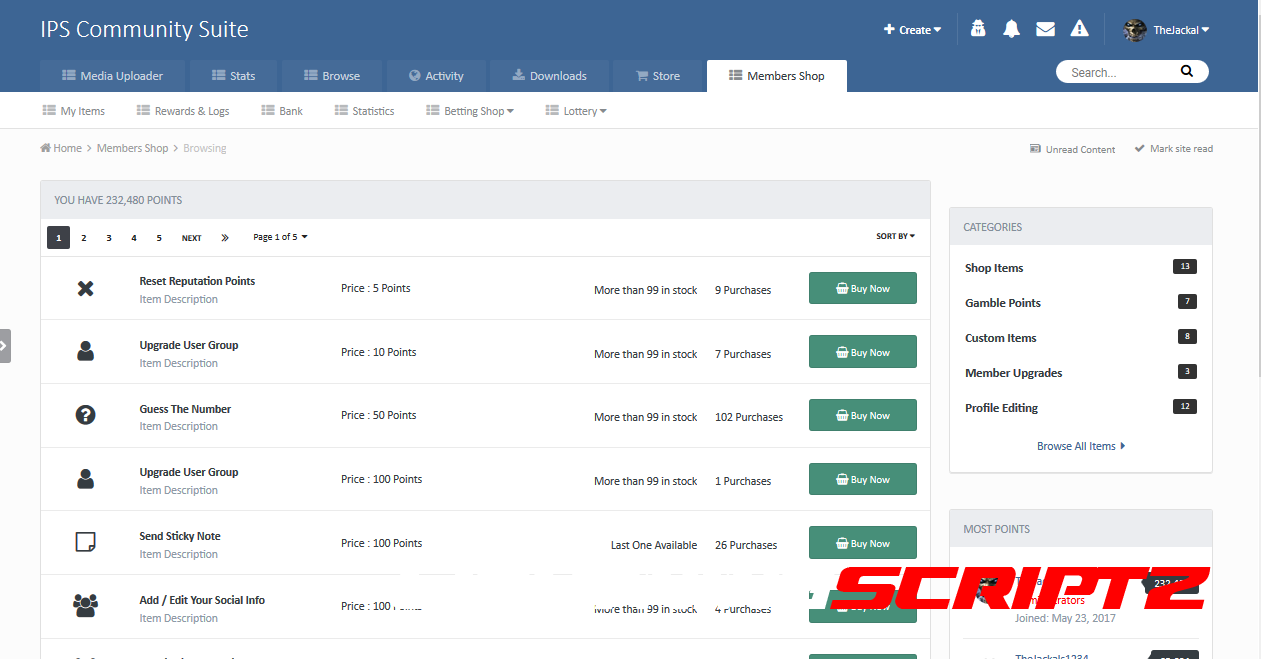The height and width of the screenshot is (659, 1261).
Task: Open the Create dropdown menu
Action: click(912, 30)
